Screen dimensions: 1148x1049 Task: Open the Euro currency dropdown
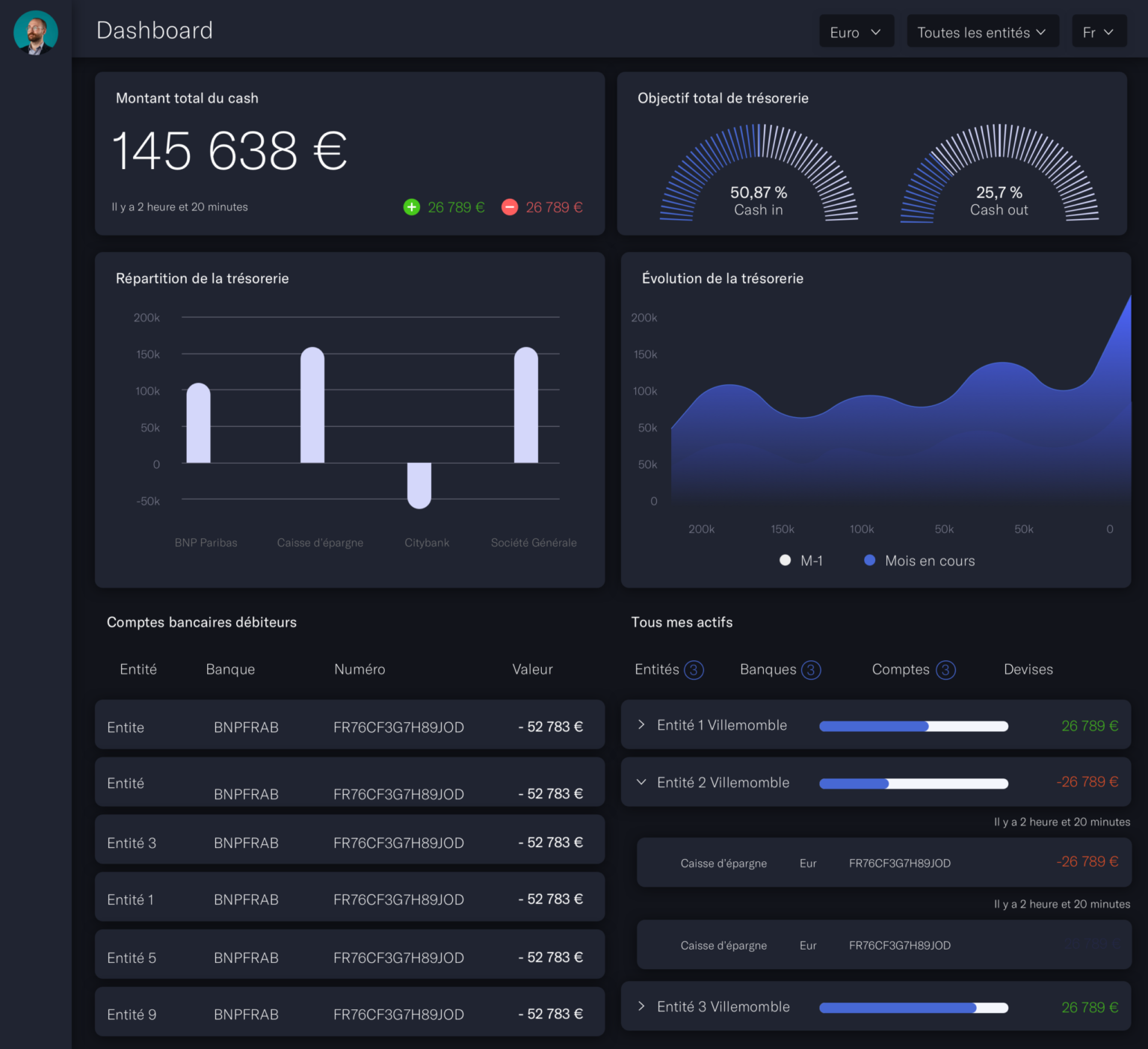pyautogui.click(x=856, y=32)
